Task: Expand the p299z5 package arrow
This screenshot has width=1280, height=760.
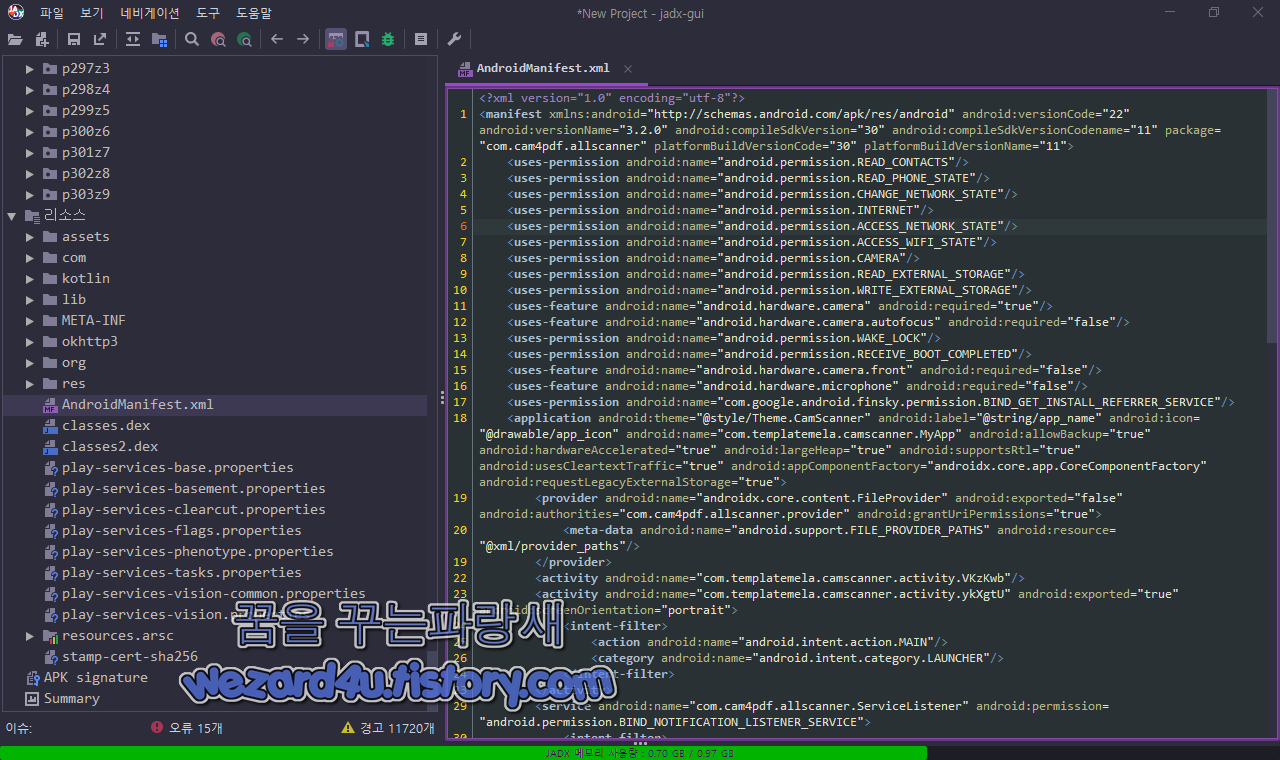Action: click(31, 110)
